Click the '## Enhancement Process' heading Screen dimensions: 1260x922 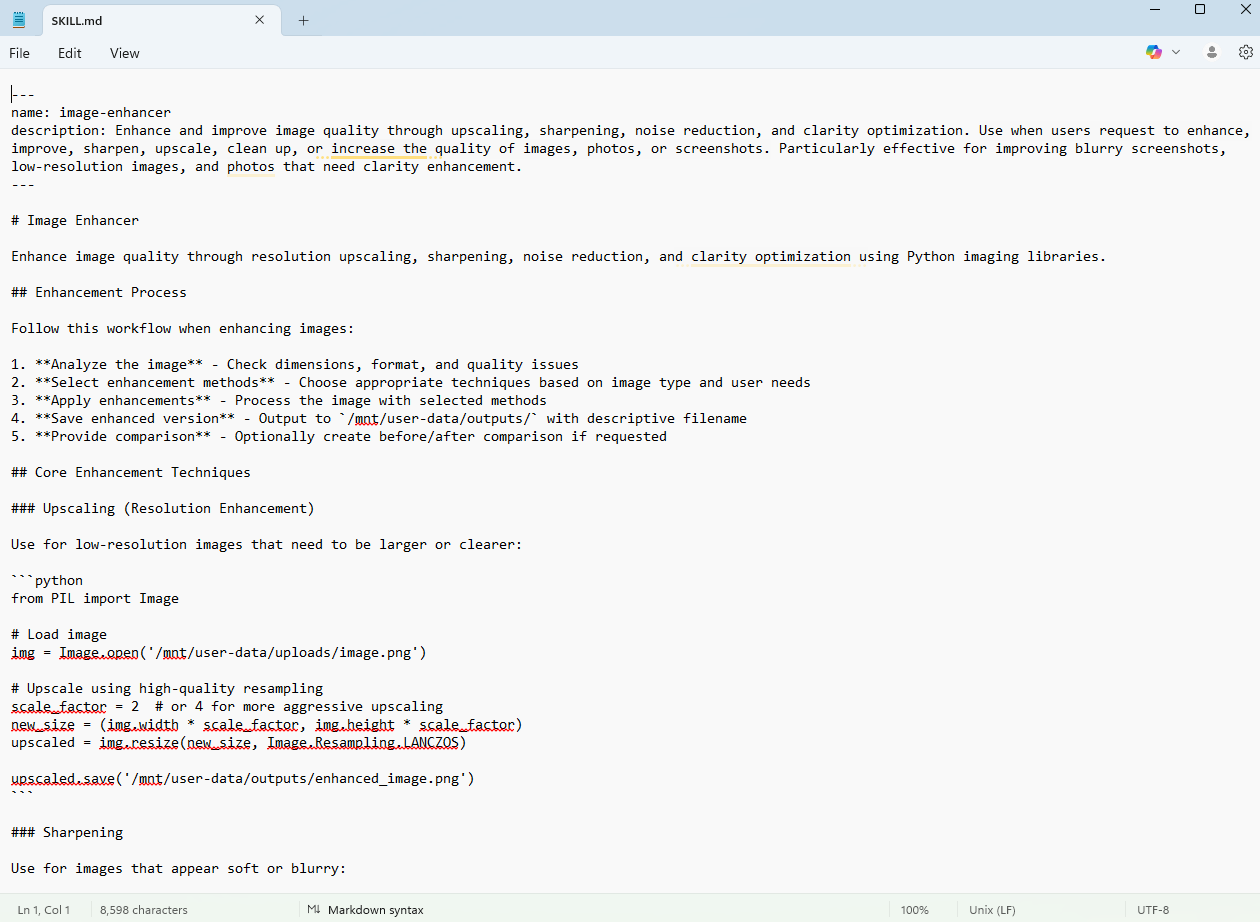(x=99, y=292)
